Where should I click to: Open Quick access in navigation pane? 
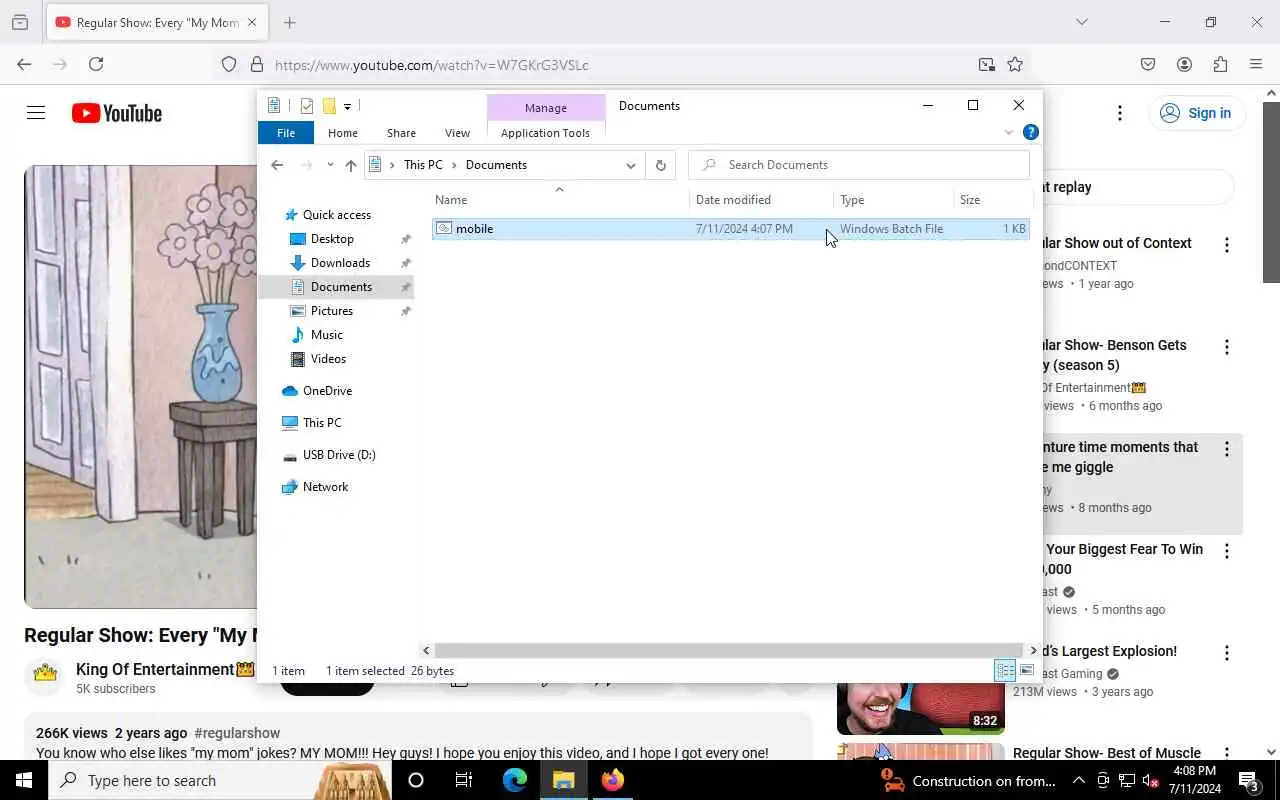336,215
